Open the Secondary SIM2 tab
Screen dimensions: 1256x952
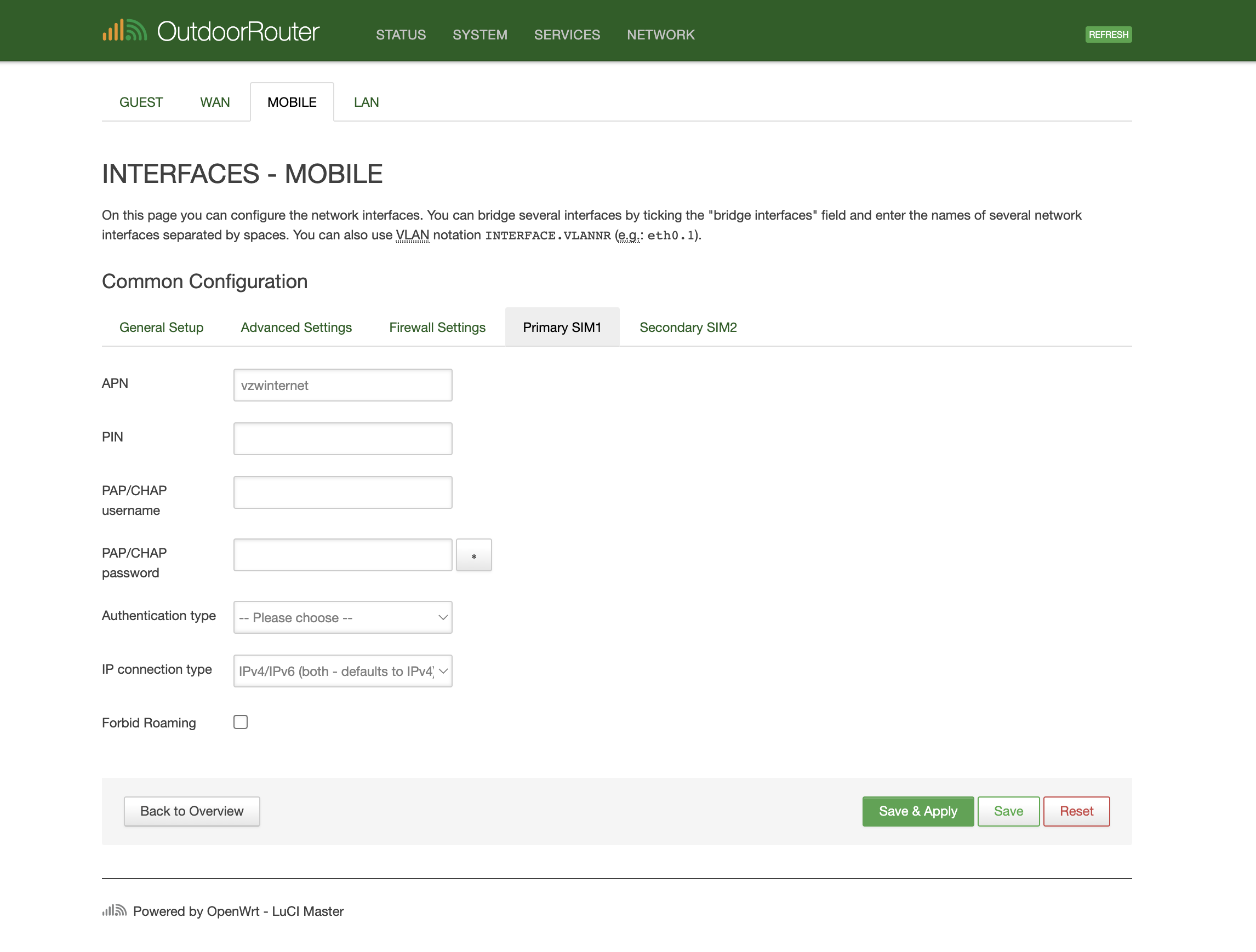click(x=688, y=327)
